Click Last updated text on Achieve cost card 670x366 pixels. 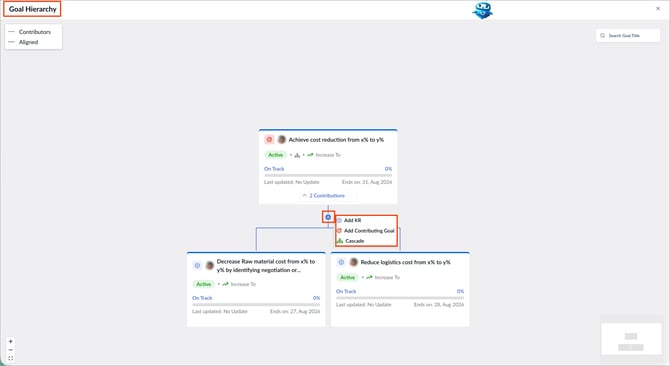291,182
